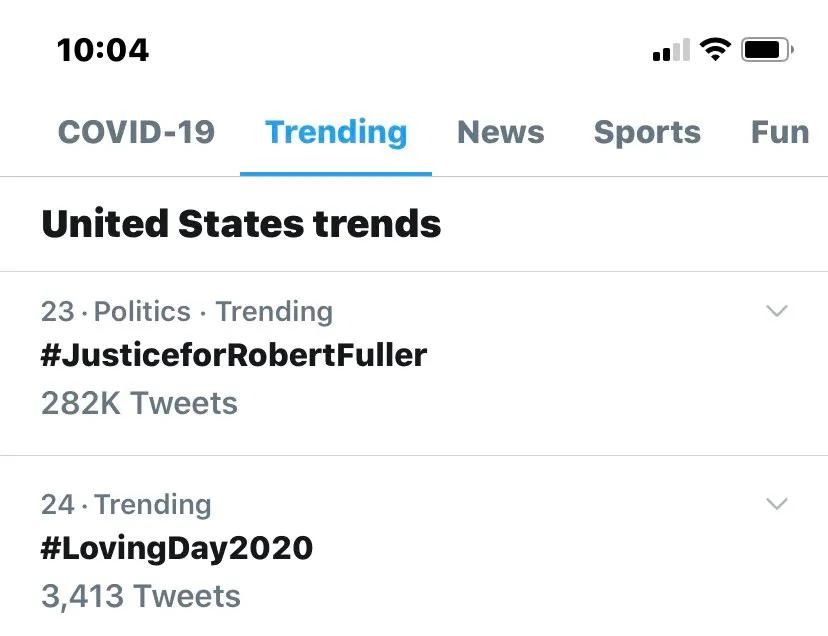The width and height of the screenshot is (828, 636).
Task: Switch to the COVID-19 tab
Action: point(136,132)
